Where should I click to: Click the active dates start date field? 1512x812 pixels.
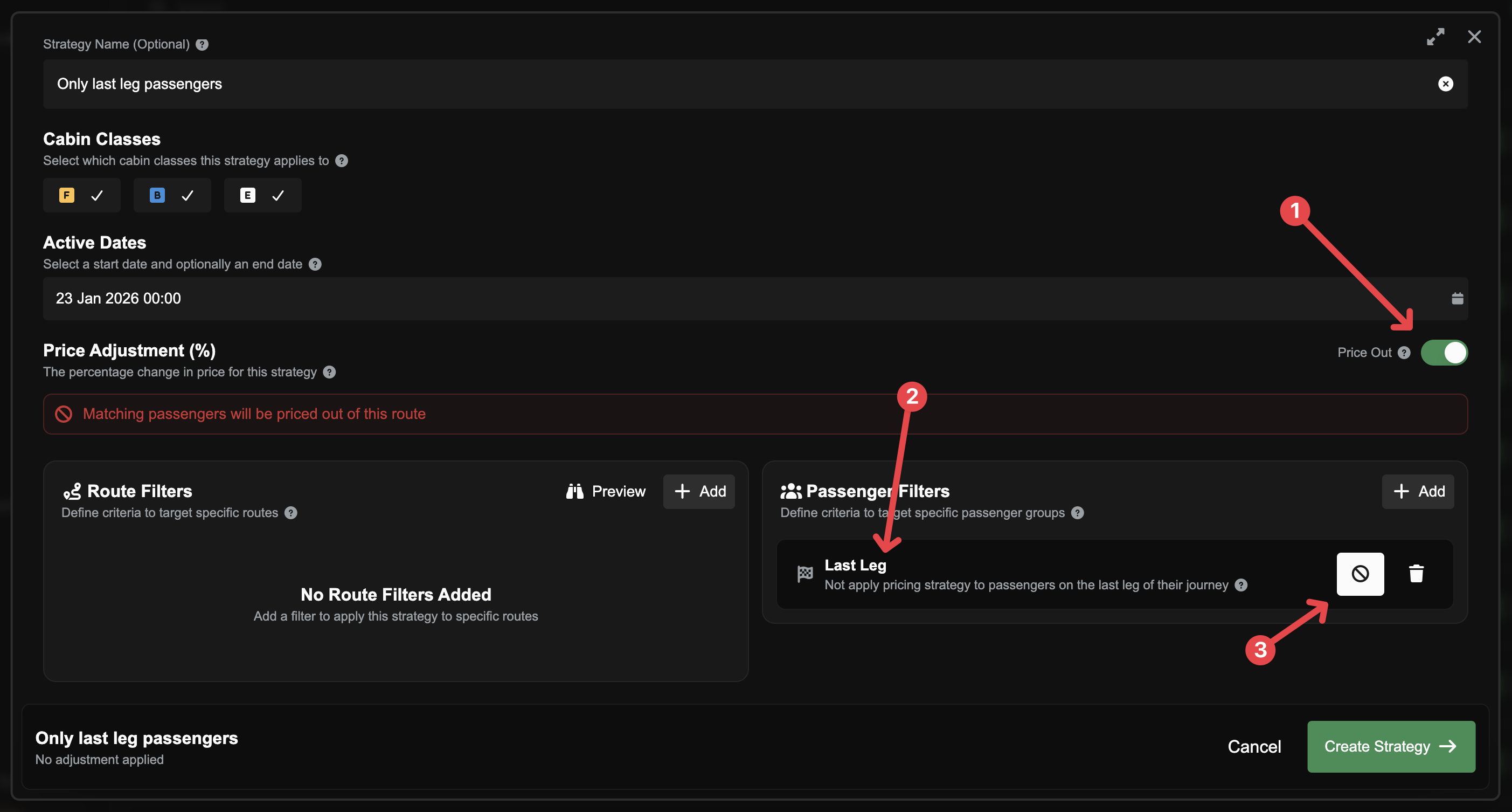pos(704,299)
